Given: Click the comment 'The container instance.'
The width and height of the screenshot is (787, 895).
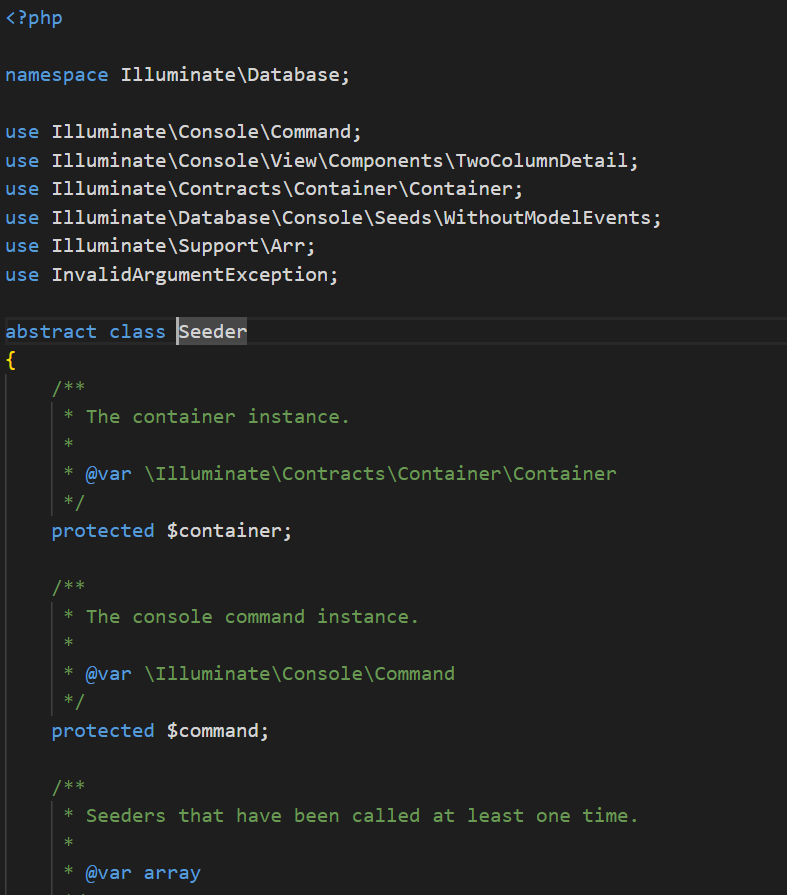Looking at the screenshot, I should point(217,417).
